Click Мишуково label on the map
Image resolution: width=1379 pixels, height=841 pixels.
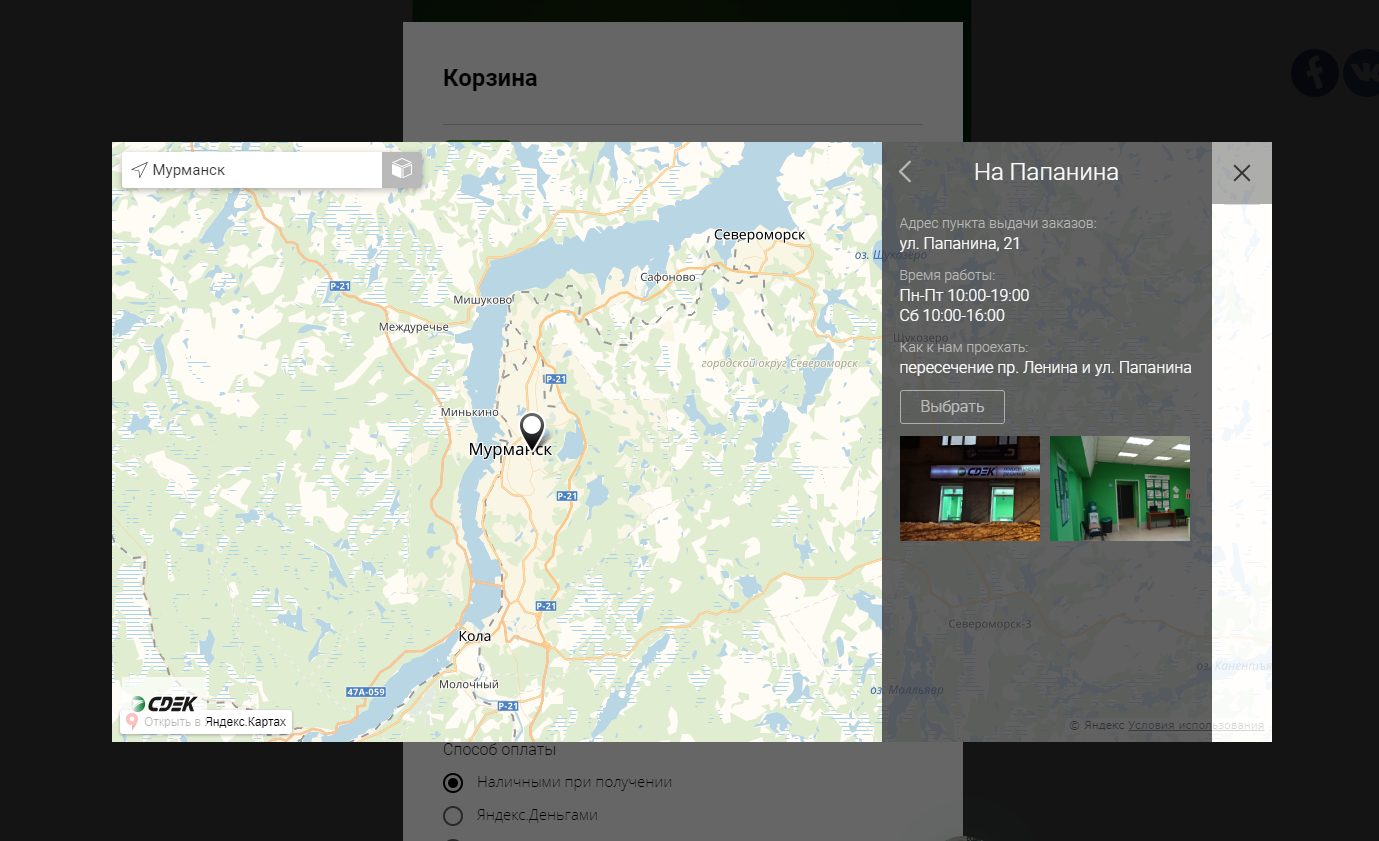tap(483, 300)
